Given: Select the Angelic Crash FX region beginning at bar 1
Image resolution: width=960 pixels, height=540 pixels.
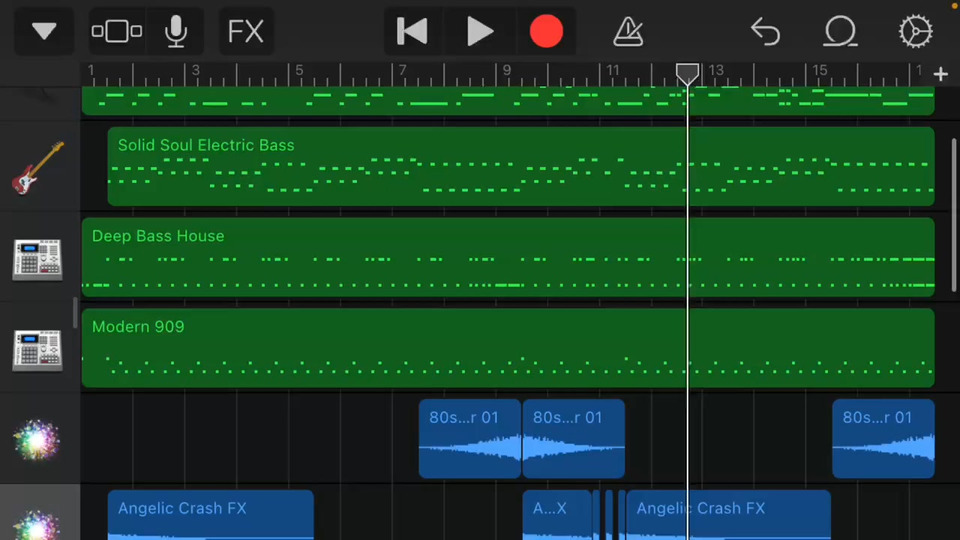Looking at the screenshot, I should [211, 515].
